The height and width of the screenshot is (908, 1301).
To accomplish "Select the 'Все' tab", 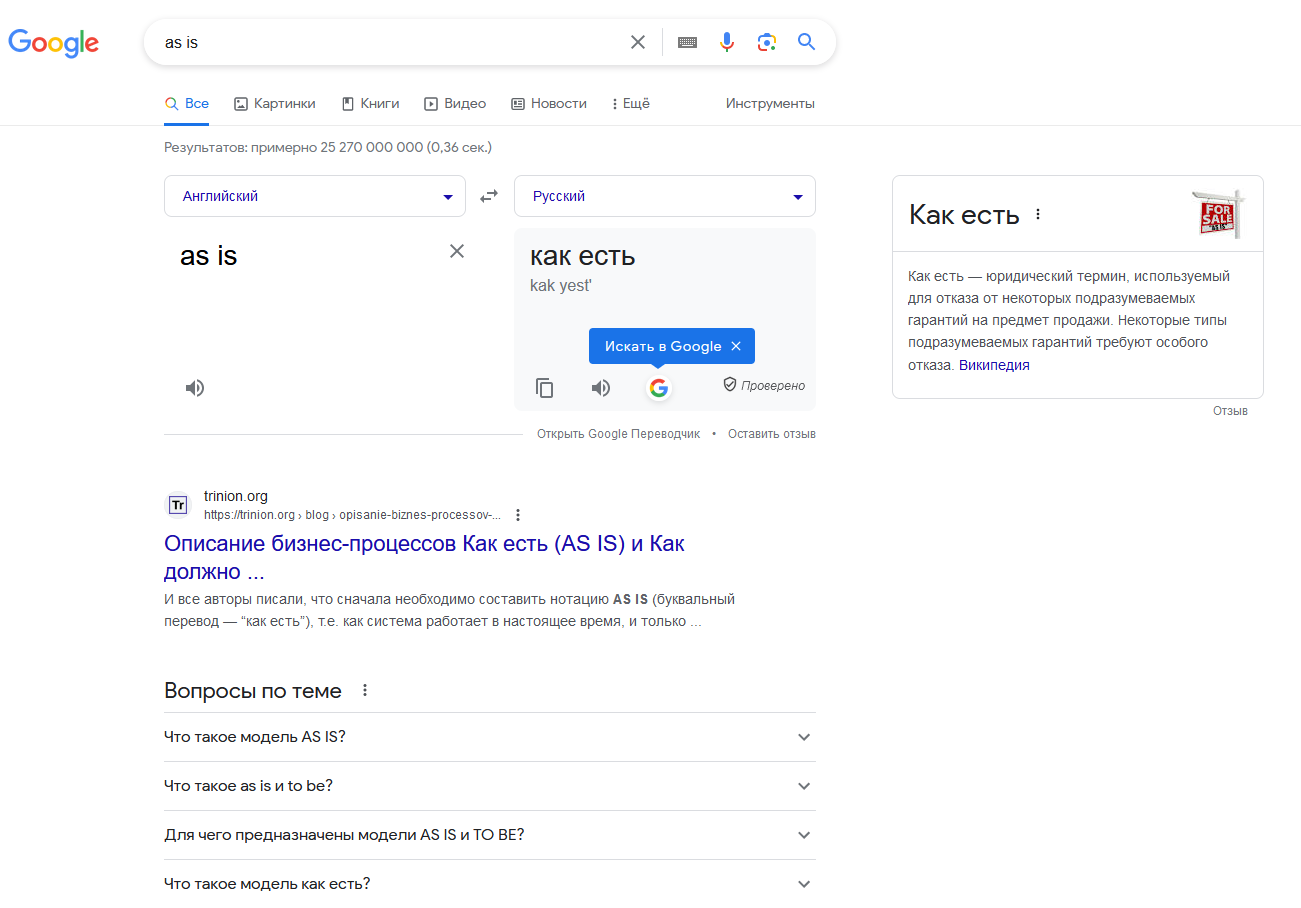I will click(187, 103).
